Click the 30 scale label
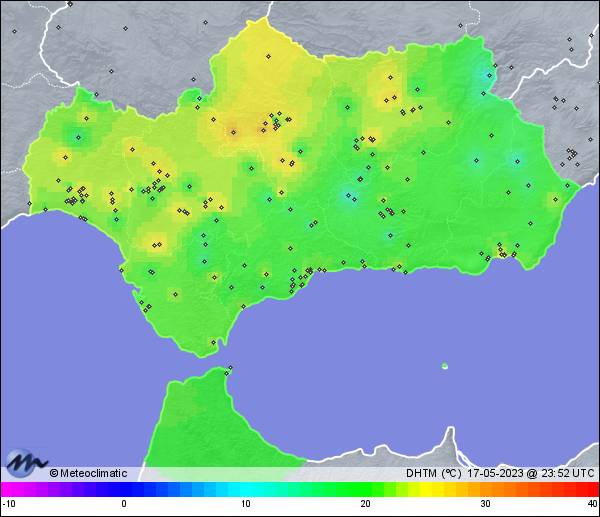 [x=485, y=504]
